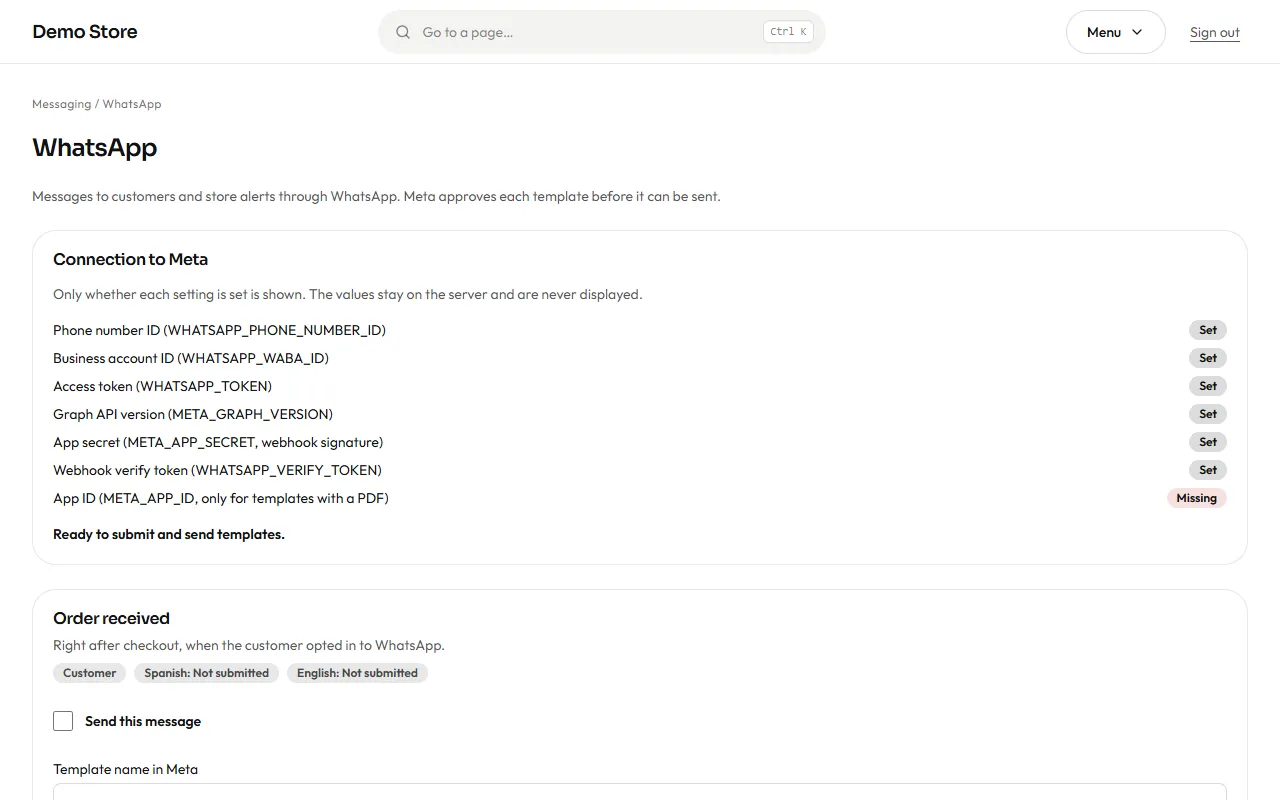This screenshot has width=1280, height=800.
Task: Click the search magnifier icon
Action: pyautogui.click(x=403, y=32)
